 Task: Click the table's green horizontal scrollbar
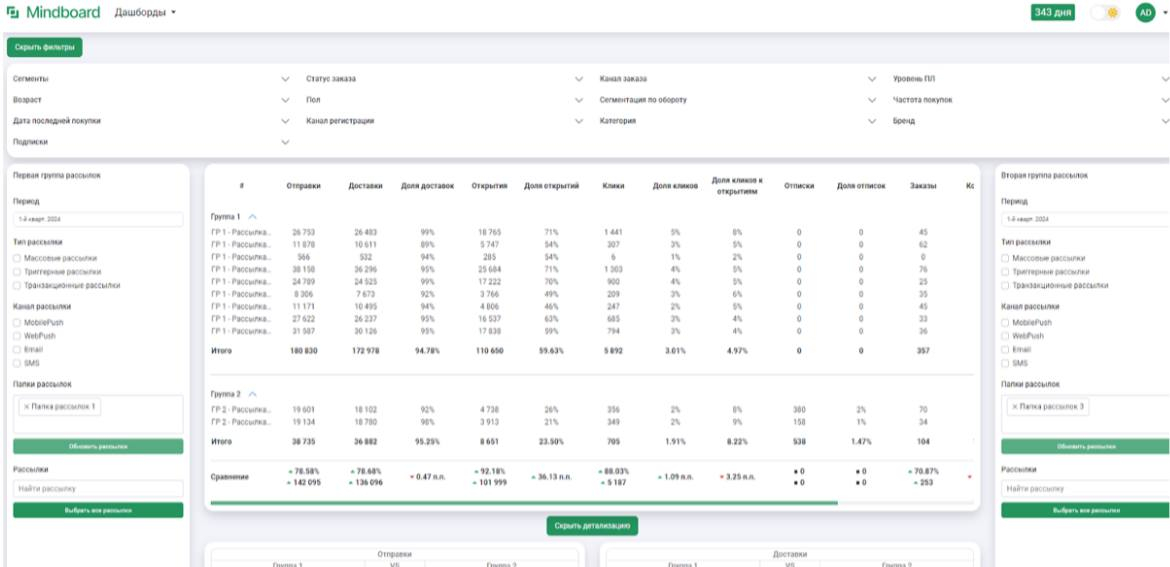(x=524, y=503)
